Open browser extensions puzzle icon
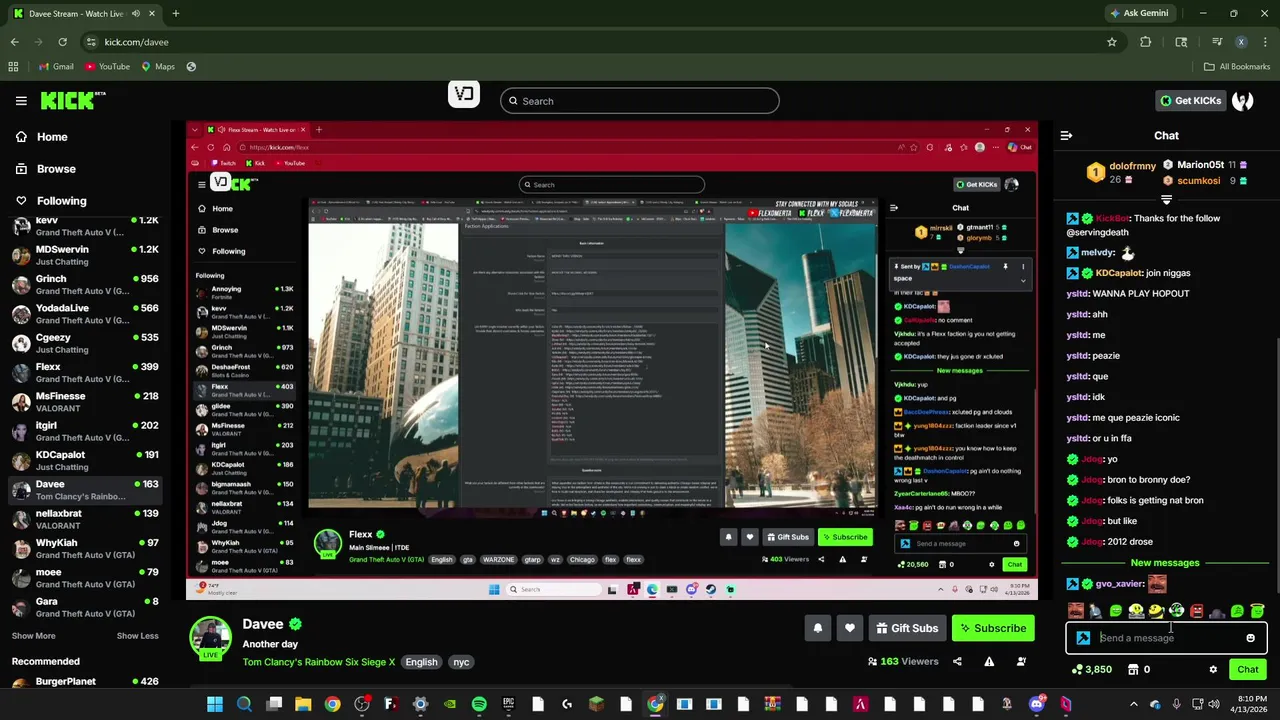 [x=1146, y=42]
